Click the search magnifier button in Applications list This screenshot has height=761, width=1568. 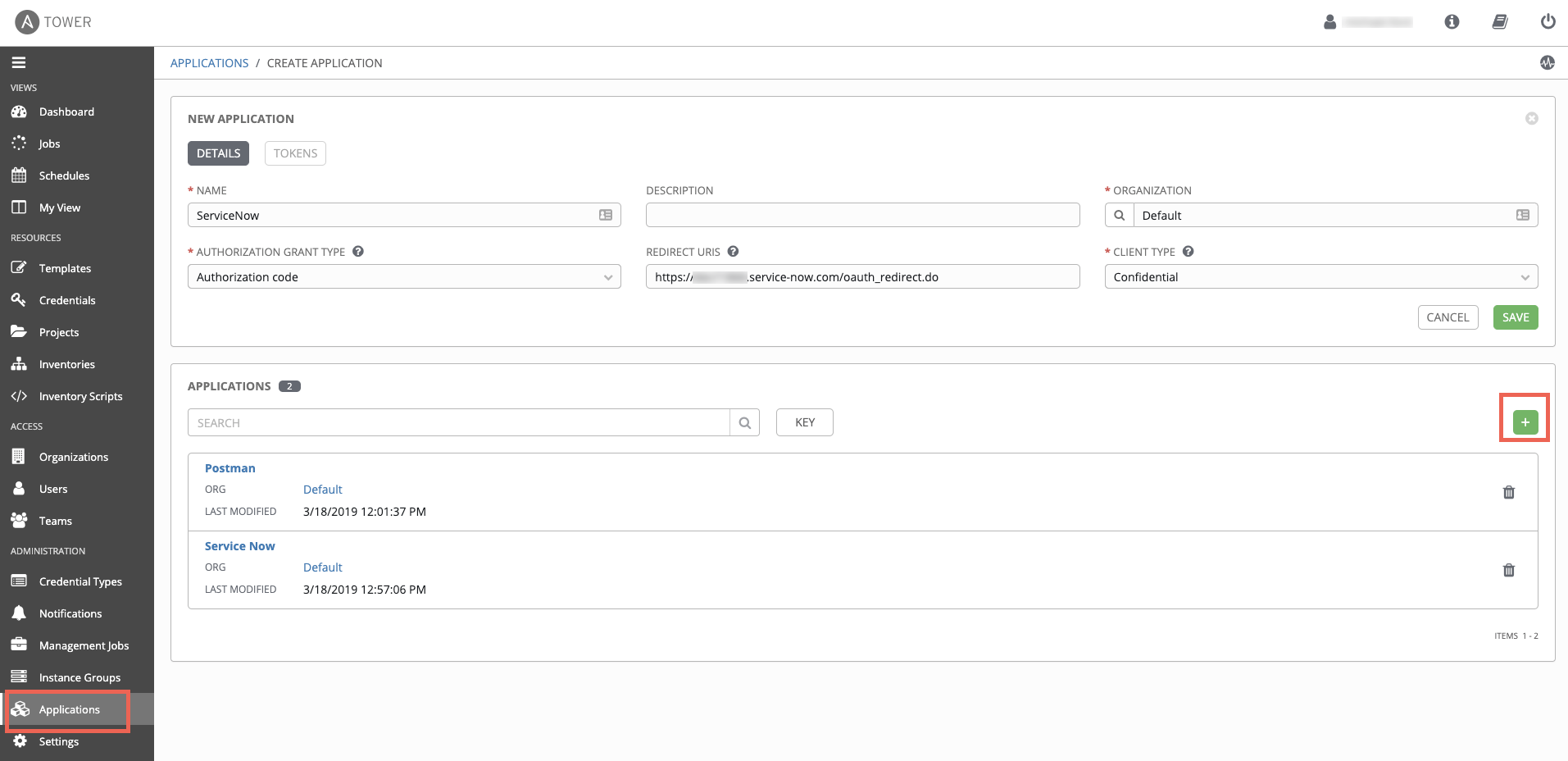(x=744, y=422)
